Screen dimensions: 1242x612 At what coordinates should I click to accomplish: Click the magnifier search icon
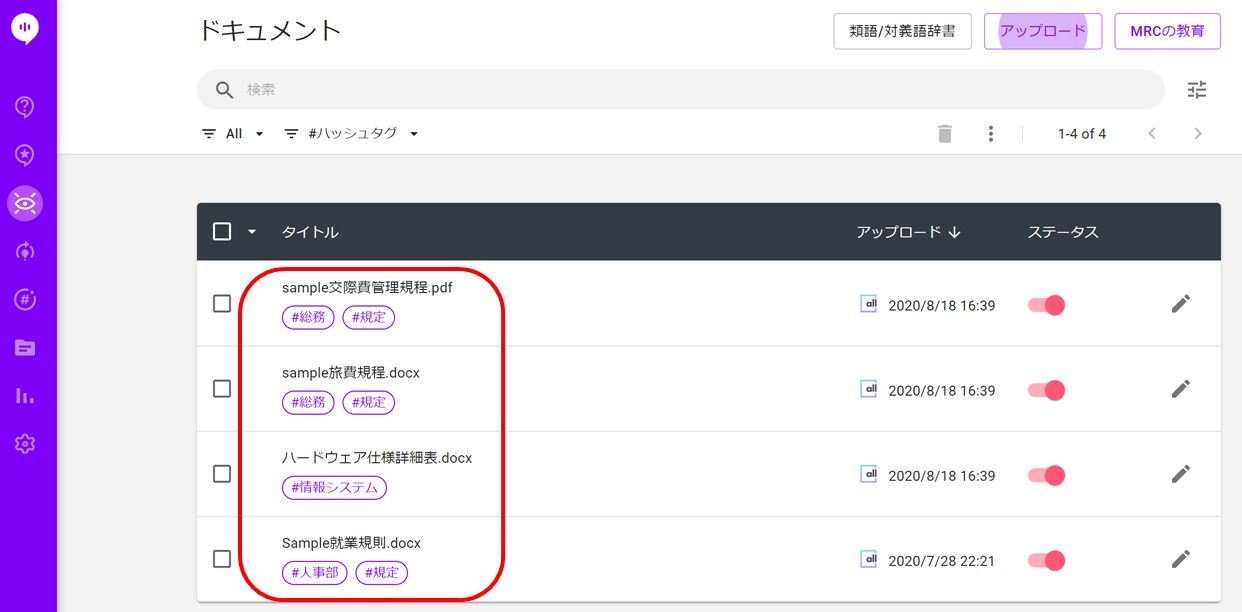(x=225, y=90)
